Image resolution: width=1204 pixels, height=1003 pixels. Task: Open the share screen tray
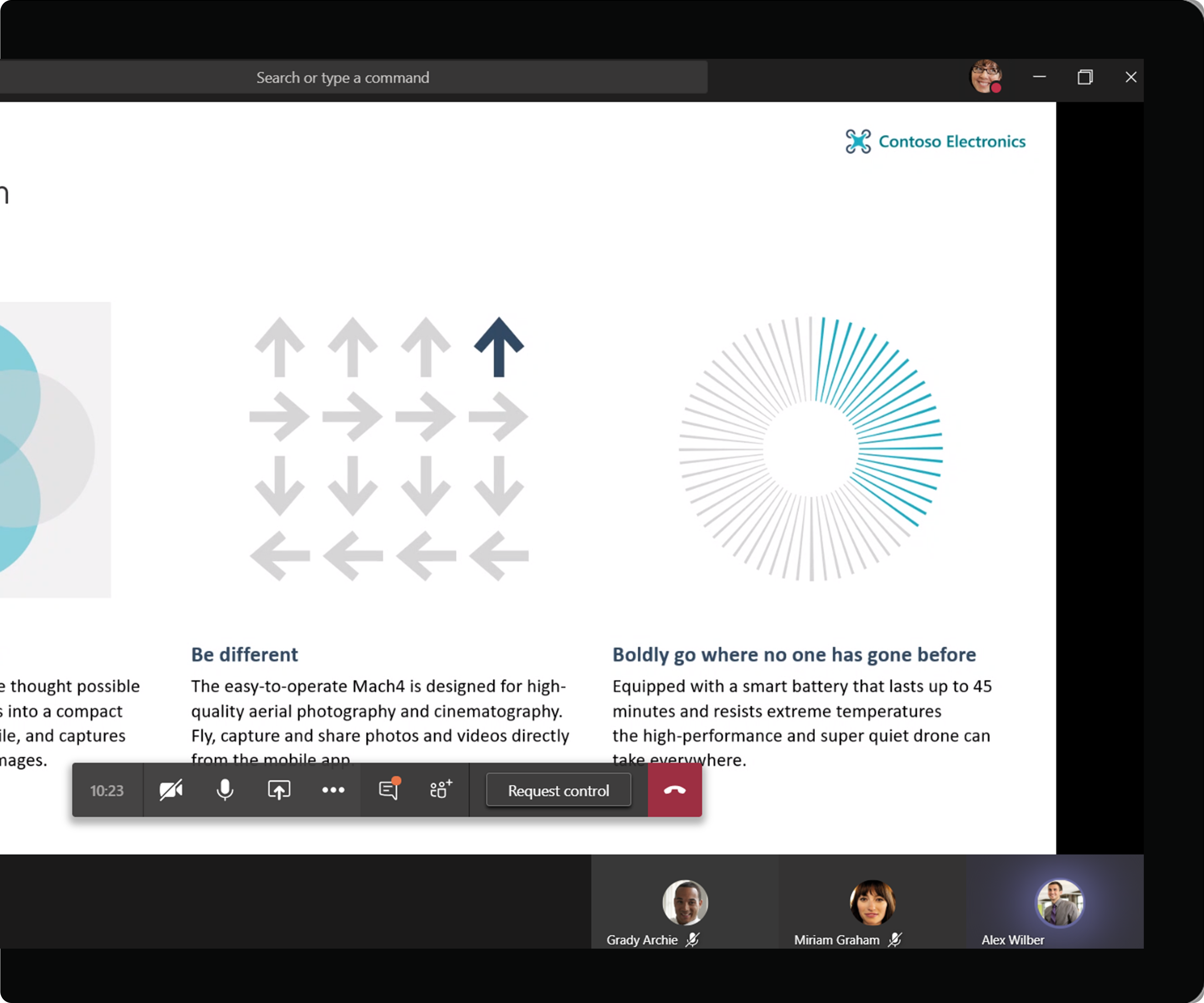pyautogui.click(x=279, y=790)
